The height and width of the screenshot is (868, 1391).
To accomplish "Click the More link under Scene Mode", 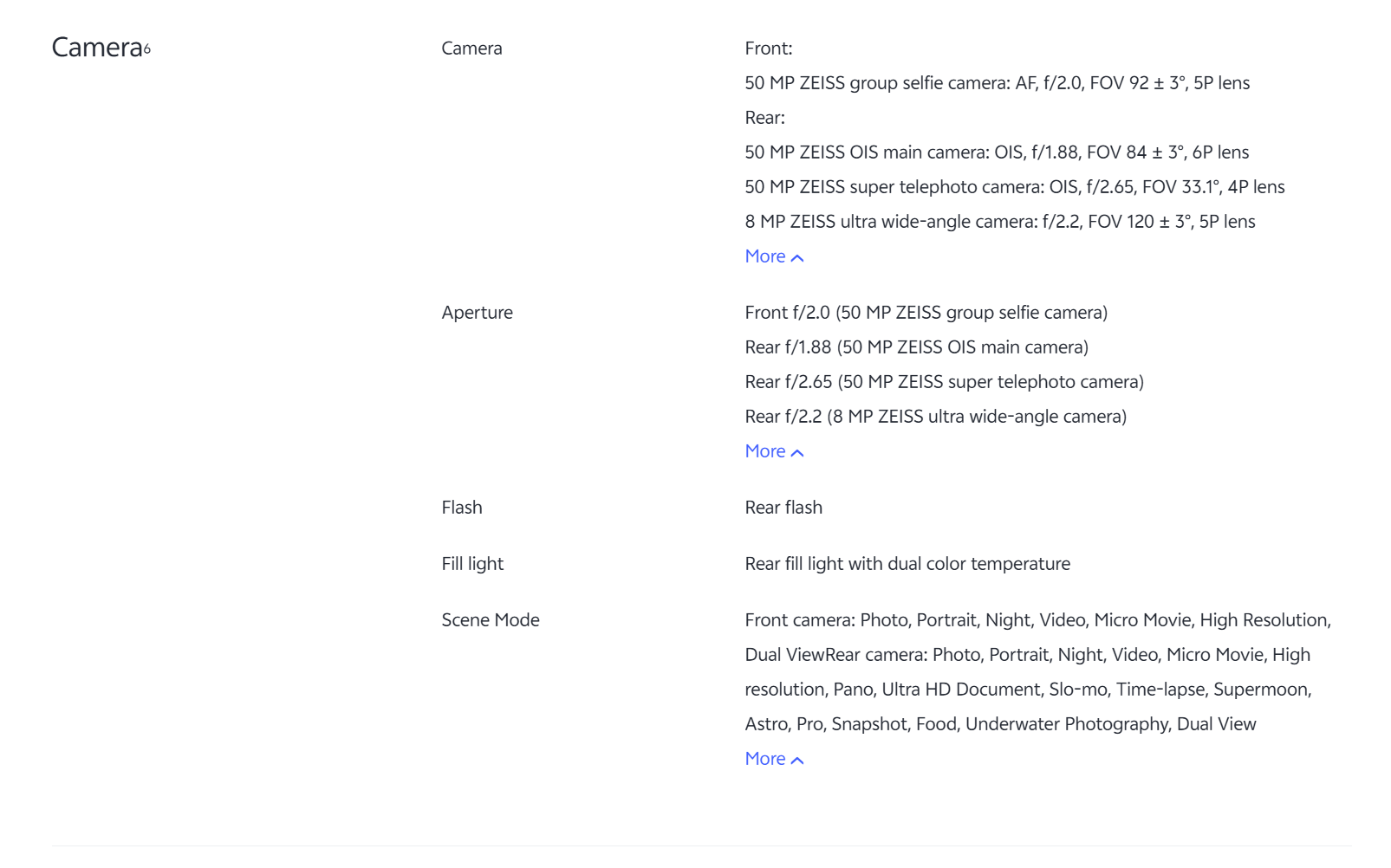I will tap(764, 759).
